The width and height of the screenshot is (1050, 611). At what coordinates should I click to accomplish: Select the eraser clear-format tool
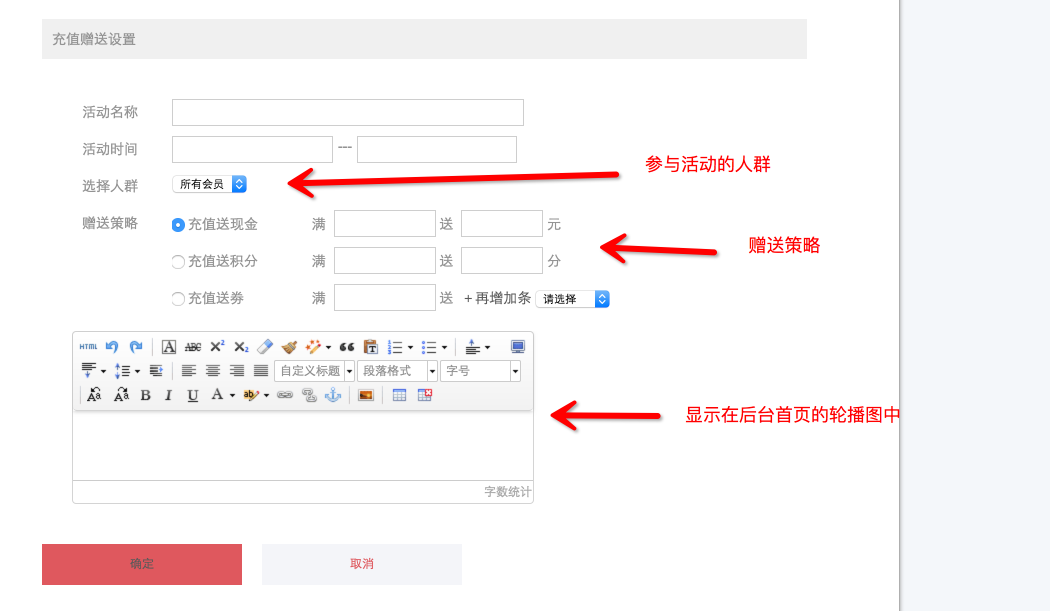coord(265,347)
